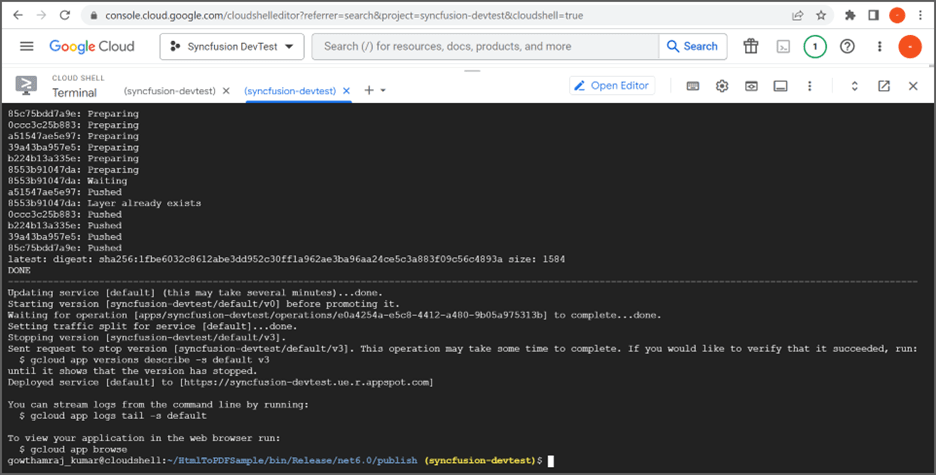Click the 'Updating service [default]' line
The image size is (936, 475).
pos(194,292)
